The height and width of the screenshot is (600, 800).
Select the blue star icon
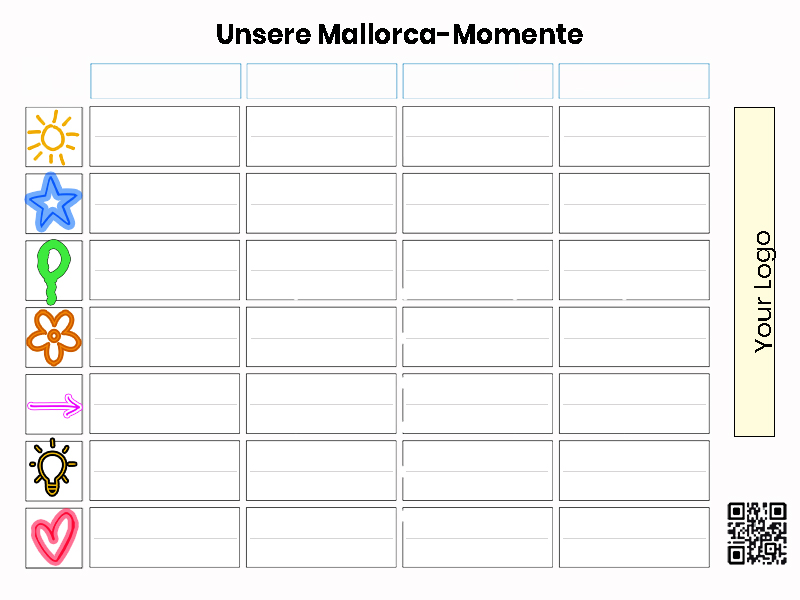(54, 203)
